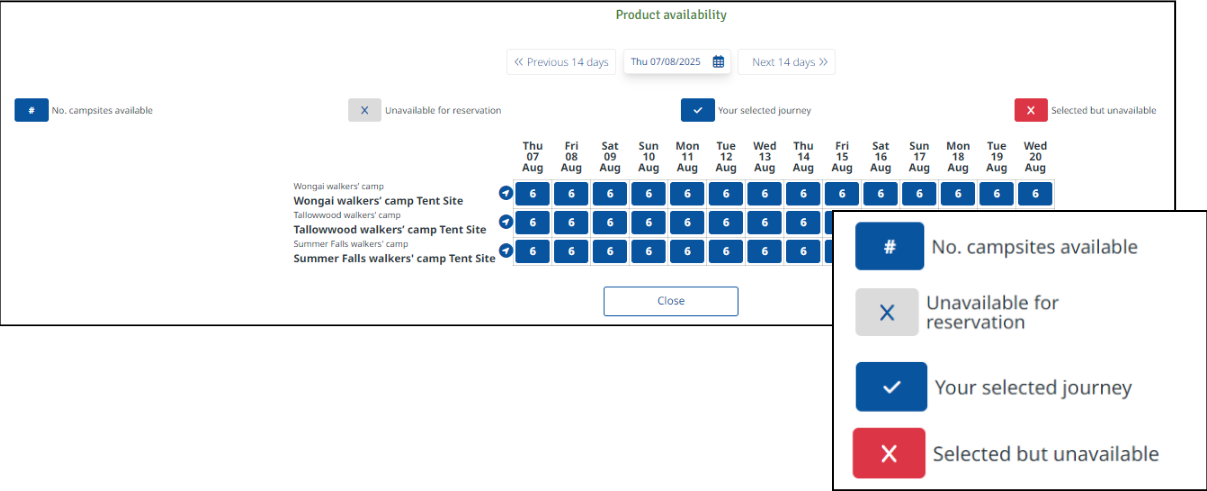1207x491 pixels.
Task: Click the 'Mon 18 Aug' column header
Action: point(958,157)
